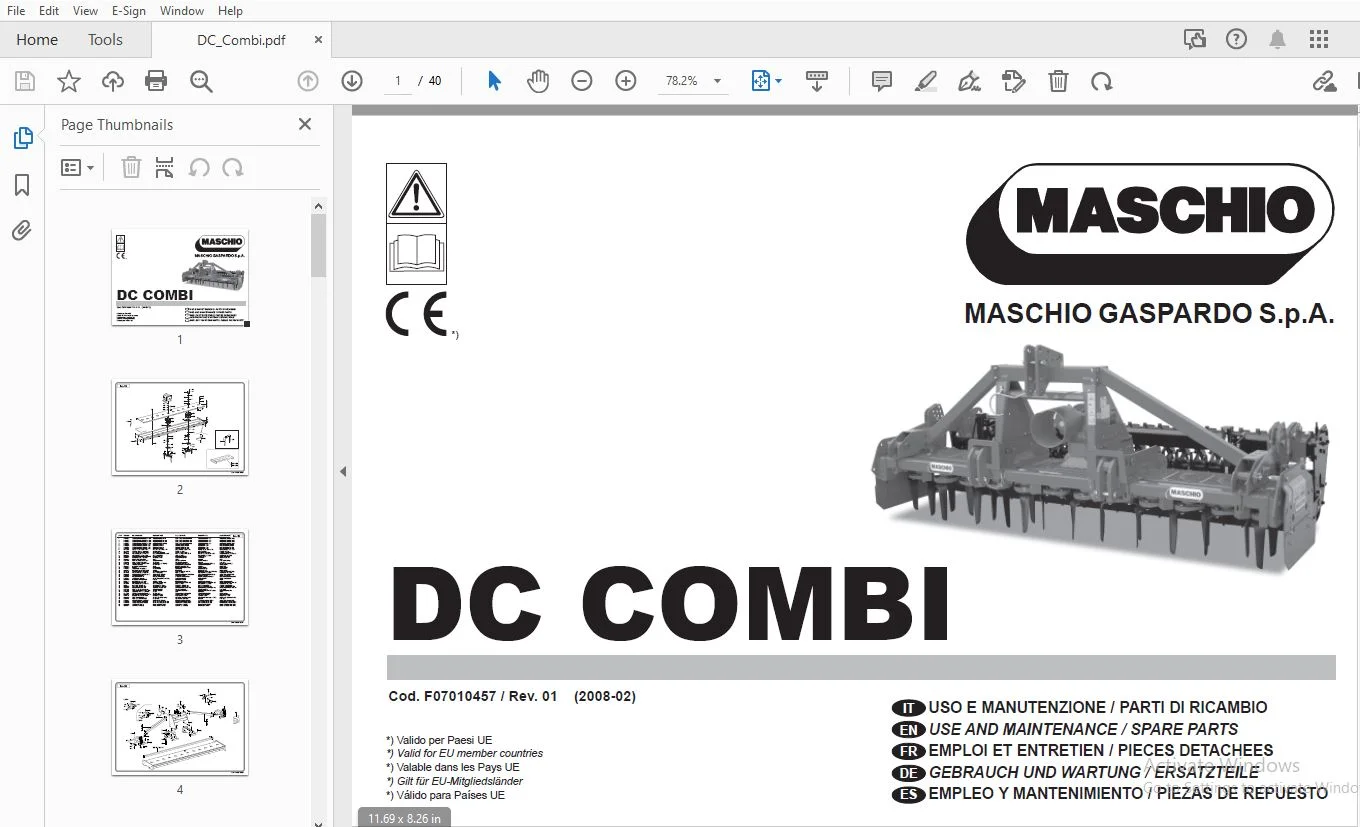Image resolution: width=1360 pixels, height=827 pixels.
Task: Click the current page number field
Action: [x=398, y=81]
